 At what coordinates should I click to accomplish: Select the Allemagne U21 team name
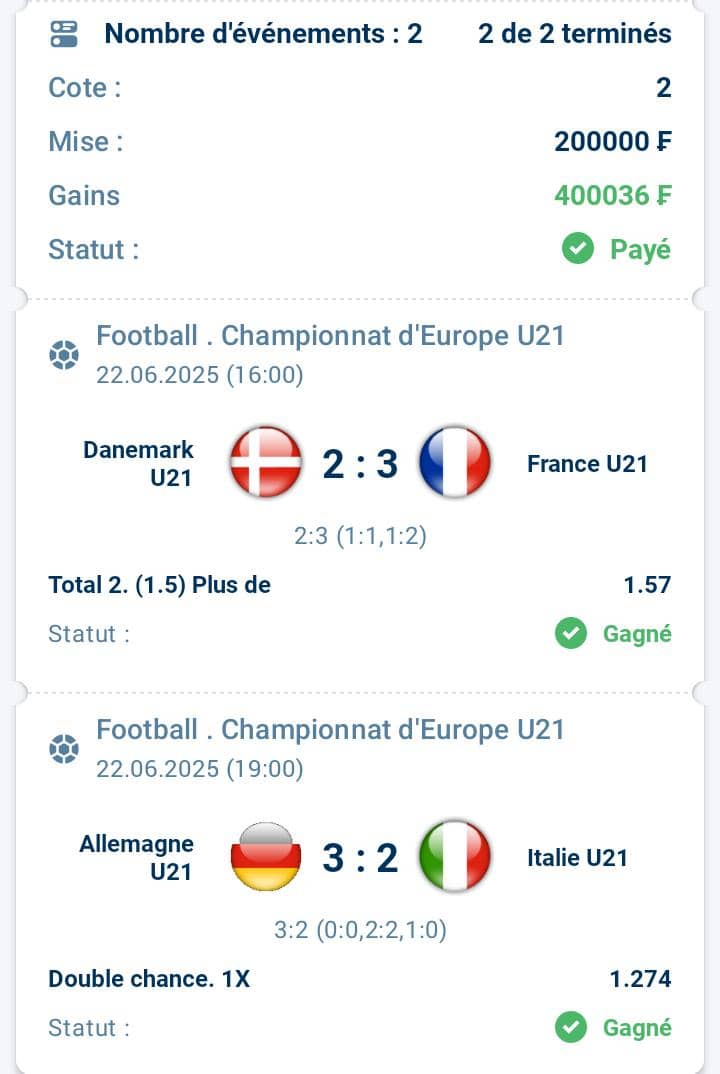point(137,858)
